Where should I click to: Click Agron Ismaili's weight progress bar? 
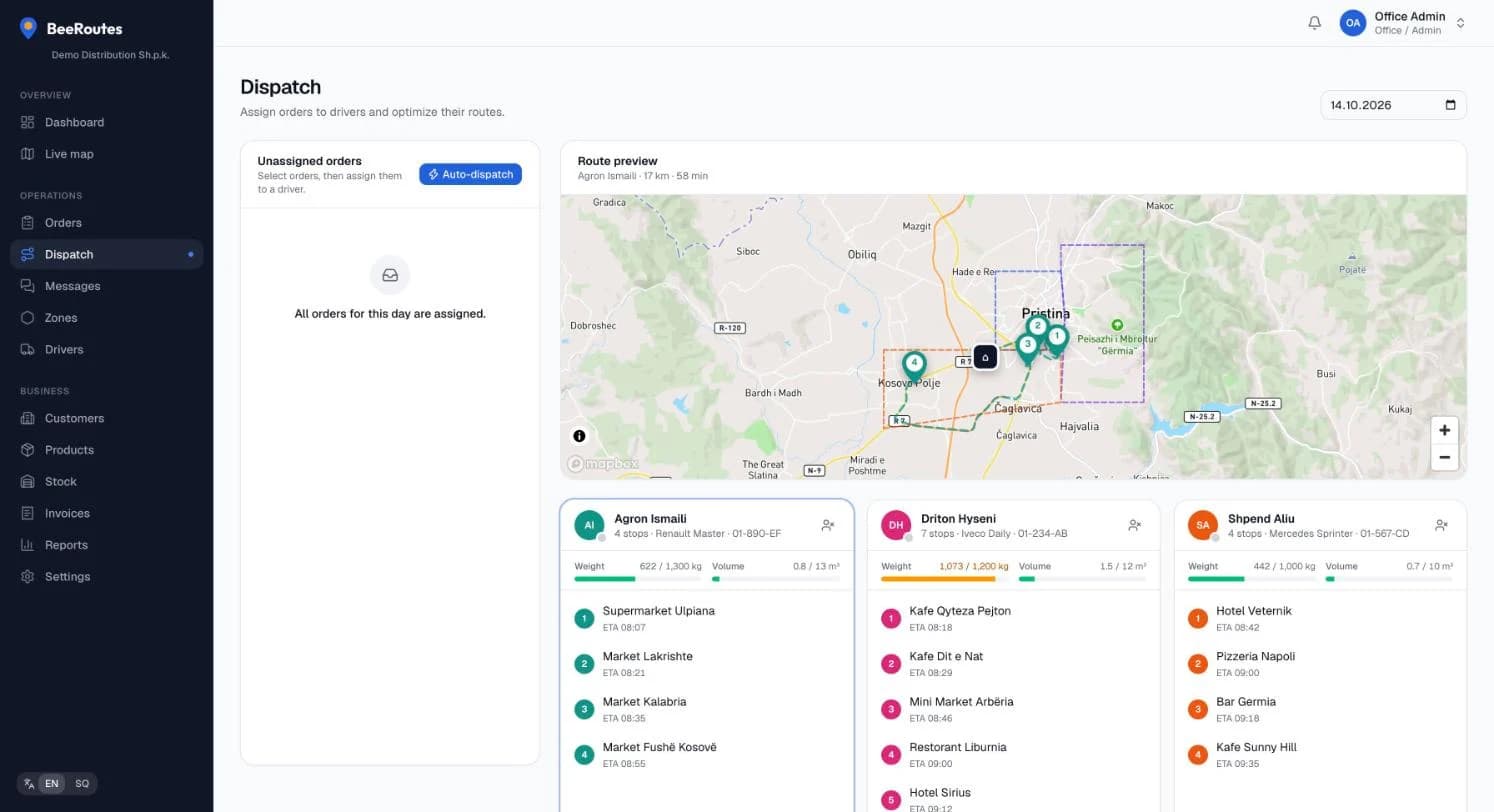pos(638,579)
